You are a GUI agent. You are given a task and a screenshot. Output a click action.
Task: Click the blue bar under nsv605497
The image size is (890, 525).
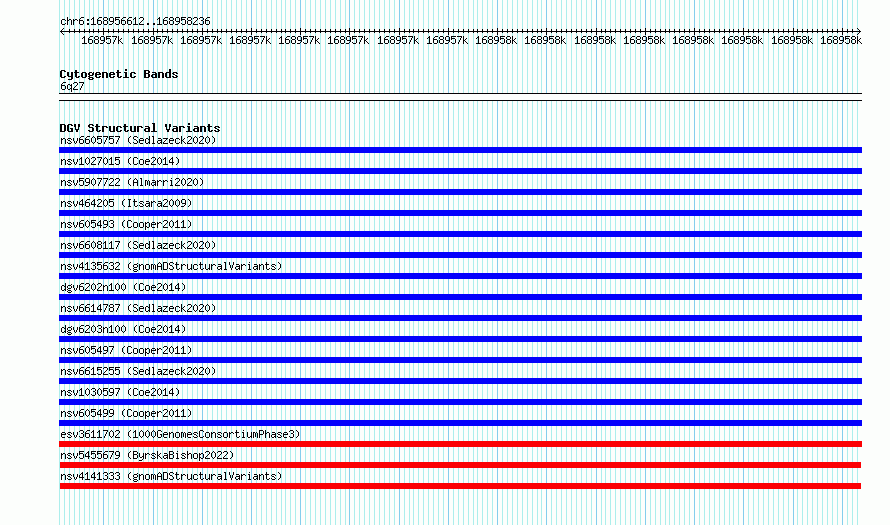tap(460, 360)
